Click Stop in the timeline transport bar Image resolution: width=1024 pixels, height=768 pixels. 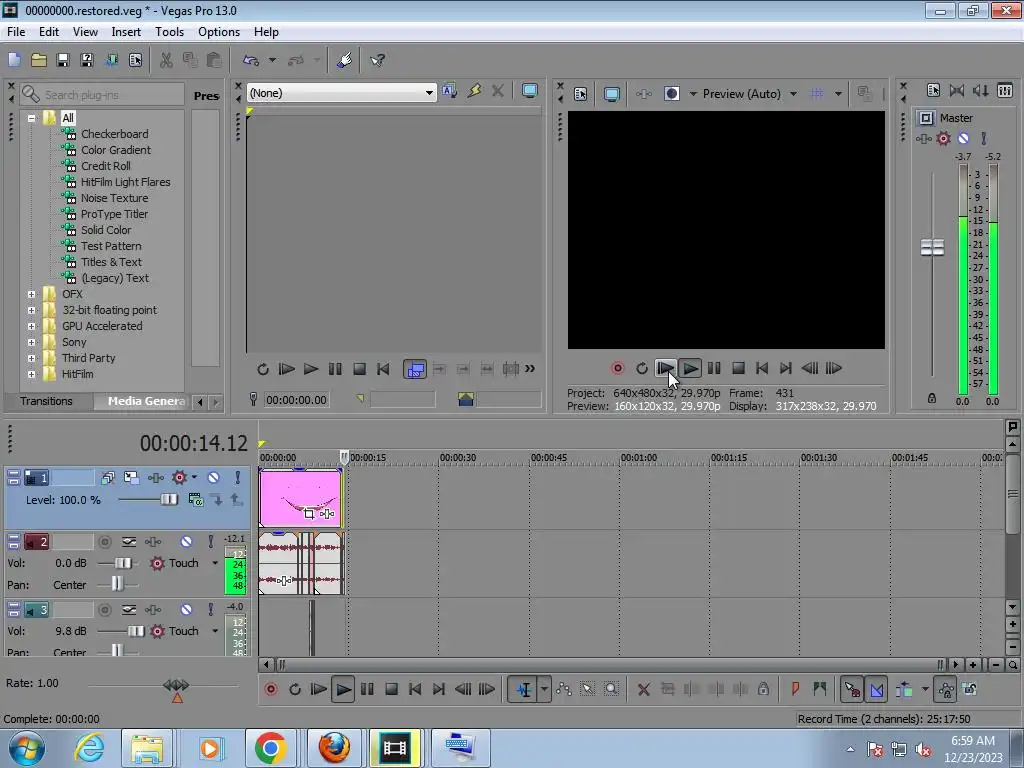pyautogui.click(x=391, y=689)
